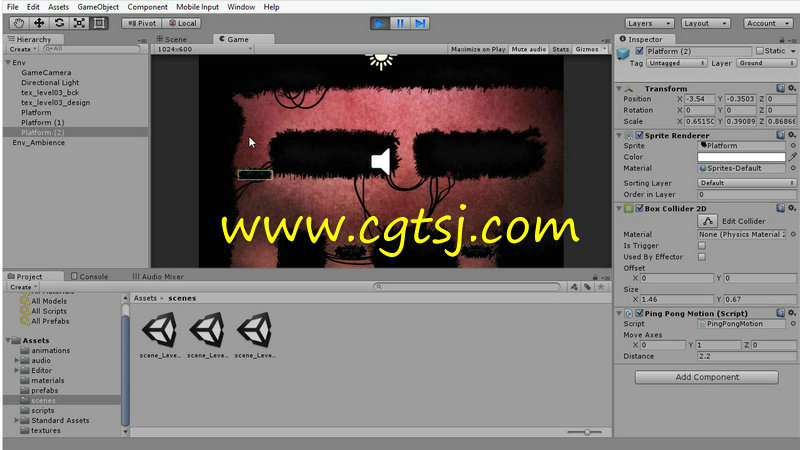Open the white Color swatch
Viewport: 800px width, 450px height.
pyautogui.click(x=741, y=157)
